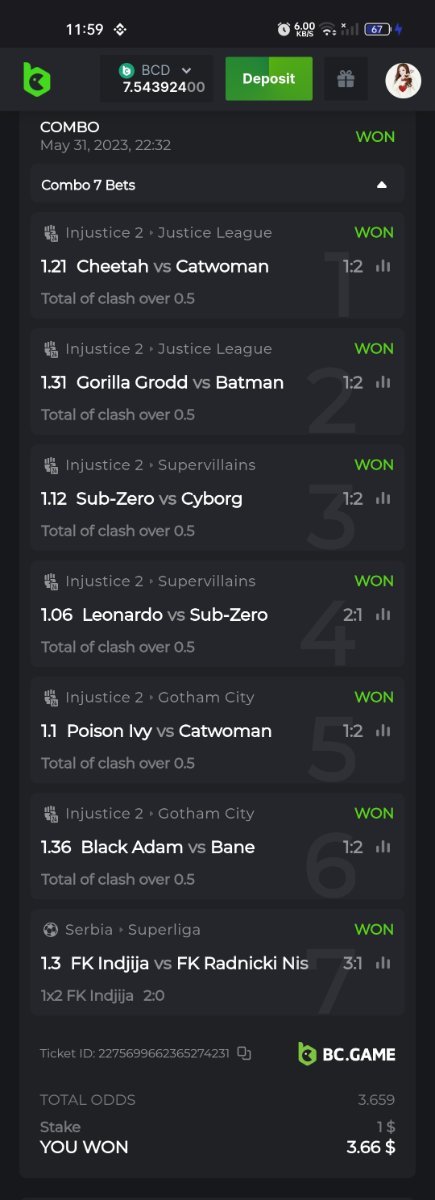Image resolution: width=435 pixels, height=1200 pixels.
Task: View stats icon for FK Indjija match
Action: (x=382, y=963)
